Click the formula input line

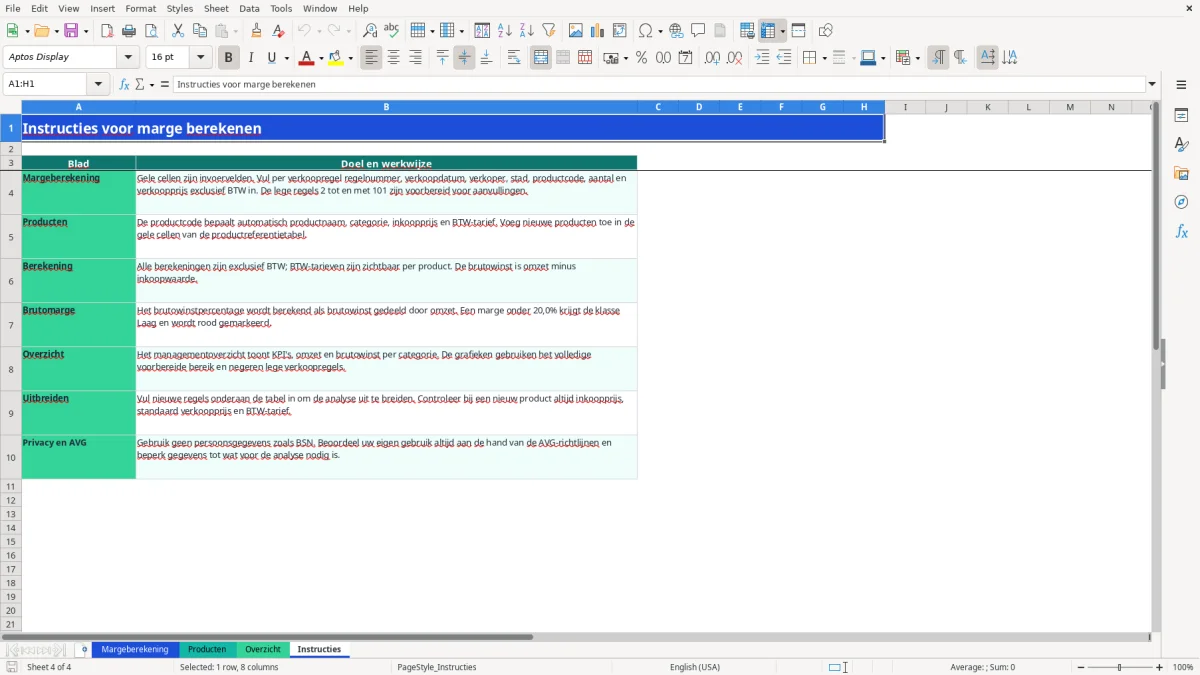point(658,84)
